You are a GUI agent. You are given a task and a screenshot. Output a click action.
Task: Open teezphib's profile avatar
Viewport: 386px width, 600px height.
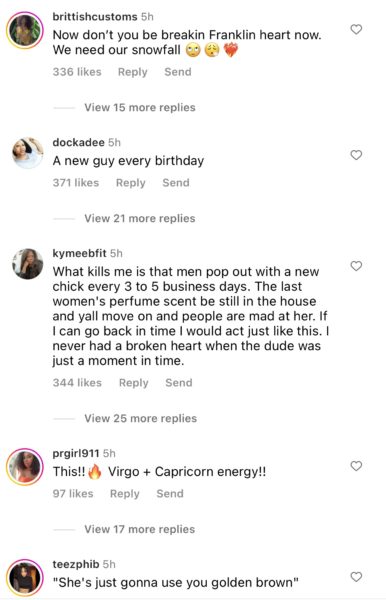[25, 578]
